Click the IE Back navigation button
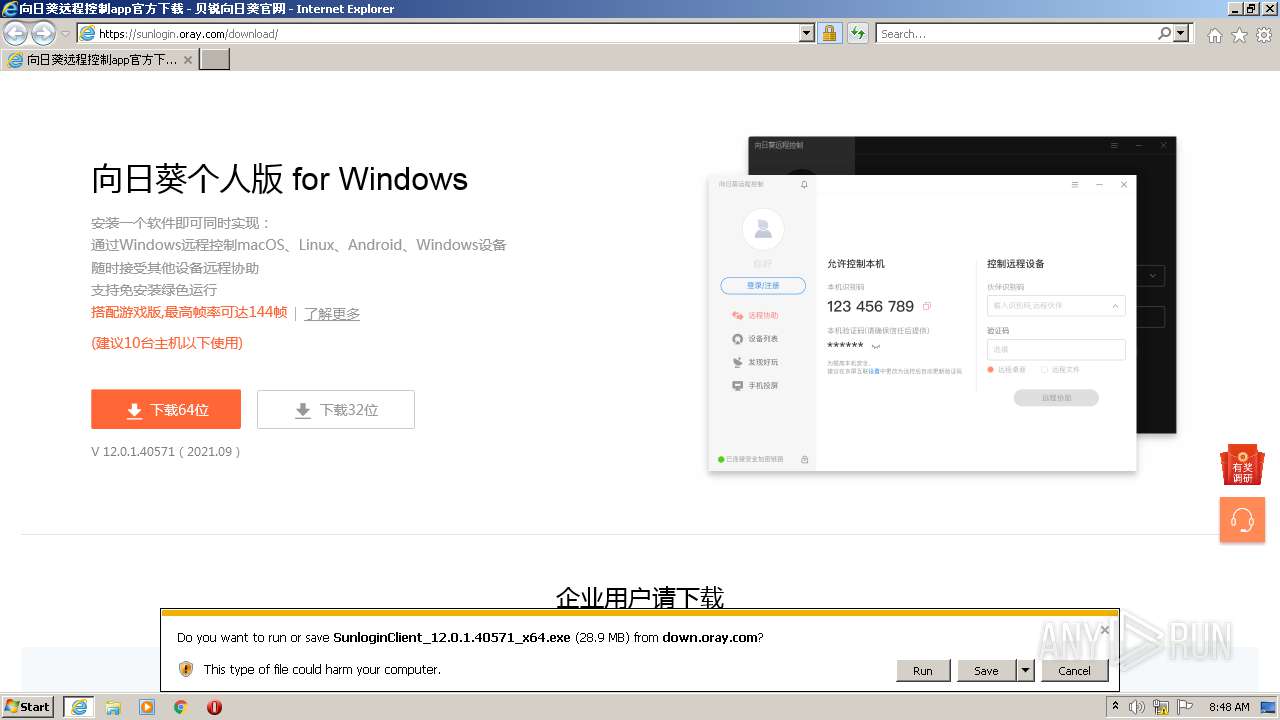1280x720 pixels. 15,33
